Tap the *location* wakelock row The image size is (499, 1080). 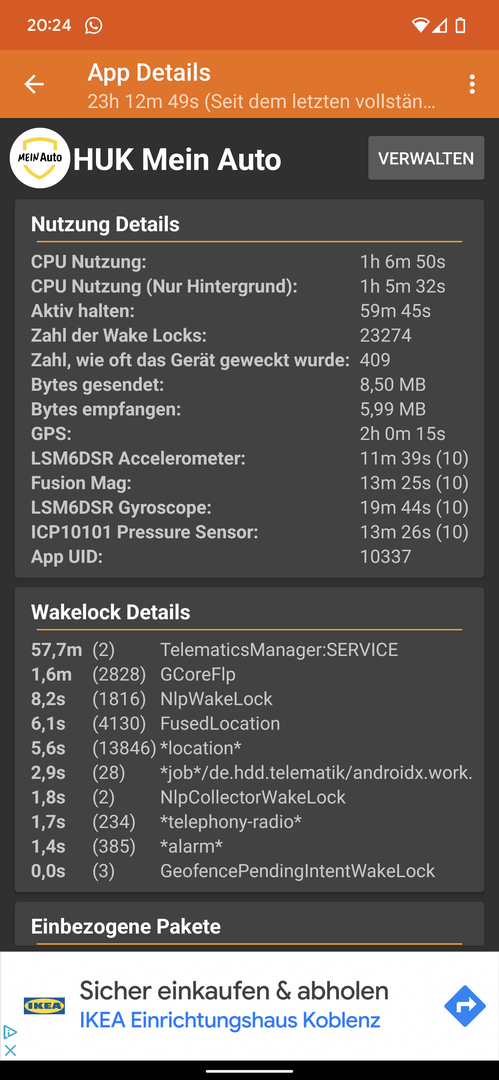(x=249, y=748)
